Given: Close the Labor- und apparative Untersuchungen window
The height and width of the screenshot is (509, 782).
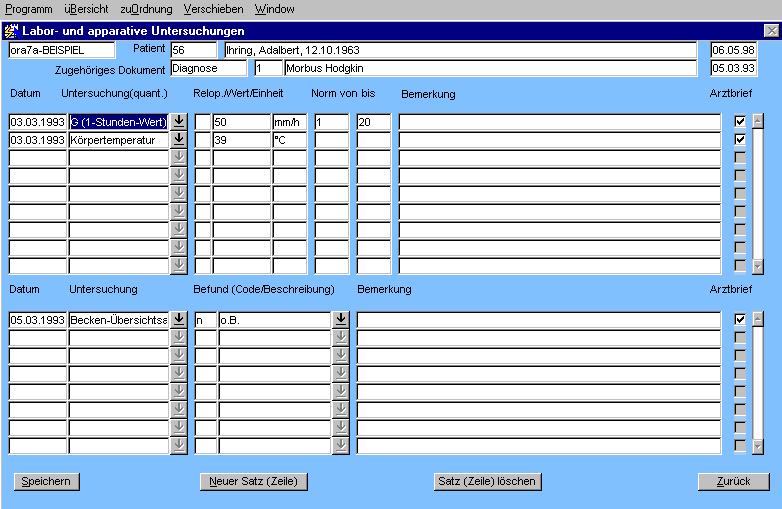Looking at the screenshot, I should 770,31.
